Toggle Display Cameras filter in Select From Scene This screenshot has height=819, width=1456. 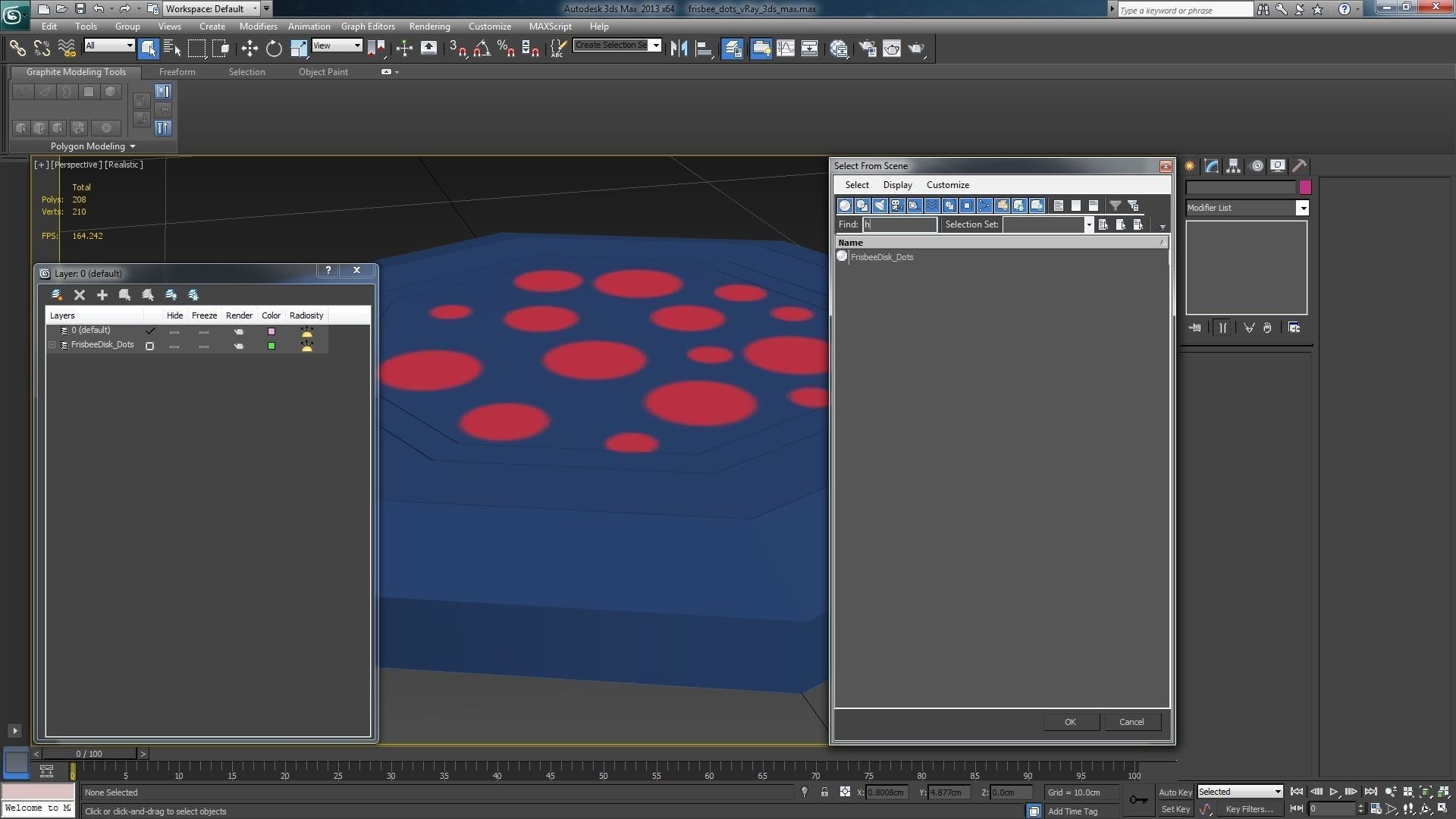896,206
